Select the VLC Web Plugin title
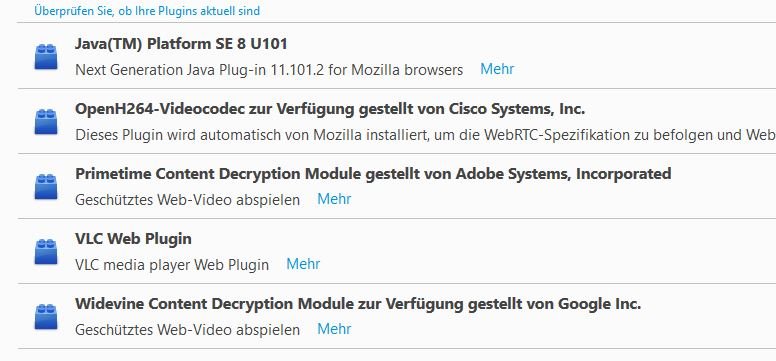The width and height of the screenshot is (776, 361). click(x=133, y=239)
